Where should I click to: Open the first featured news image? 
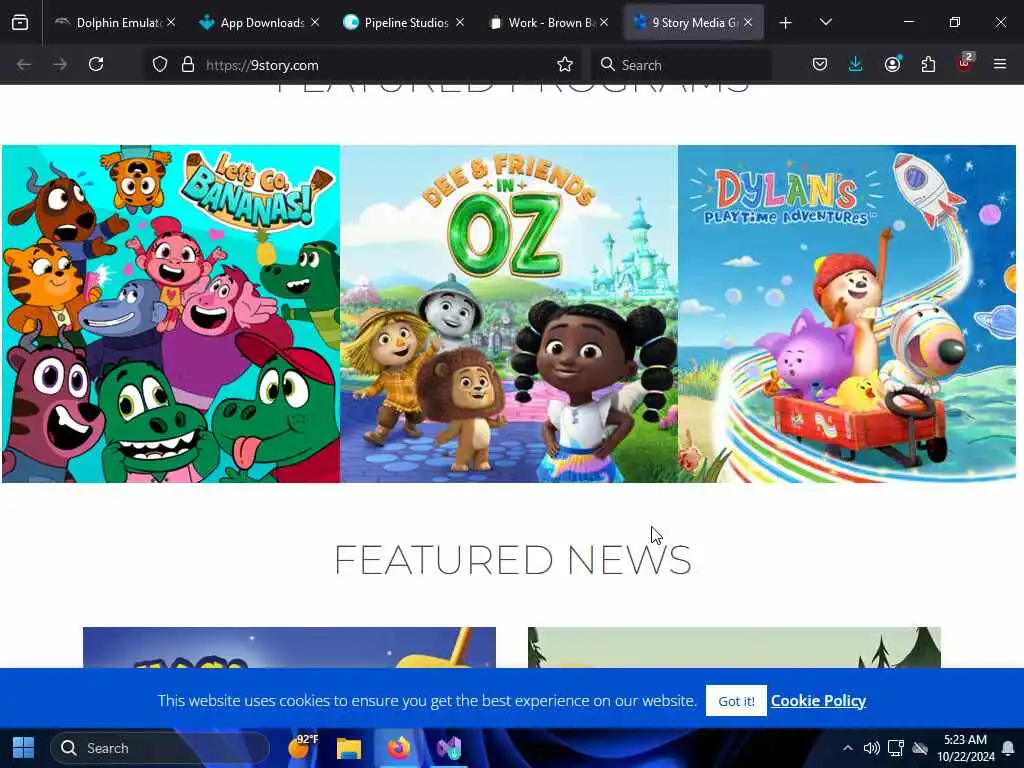[289, 647]
